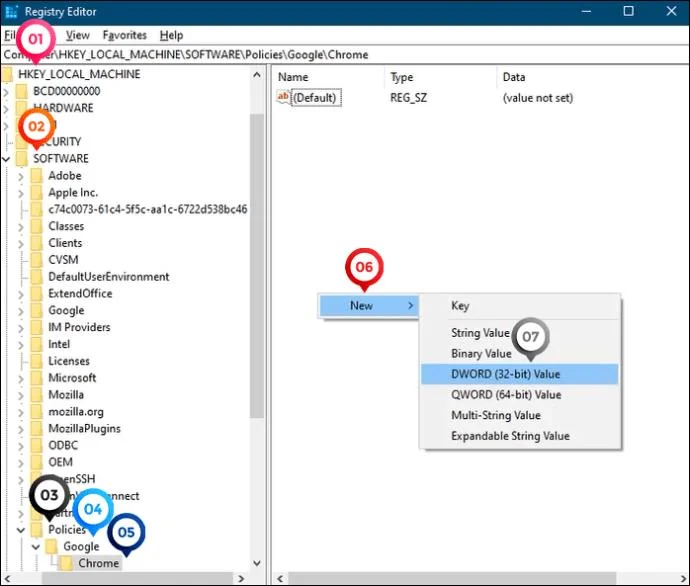Viewport: 690px width, 586px height.
Task: Expand the Intel key
Action: pos(21,345)
